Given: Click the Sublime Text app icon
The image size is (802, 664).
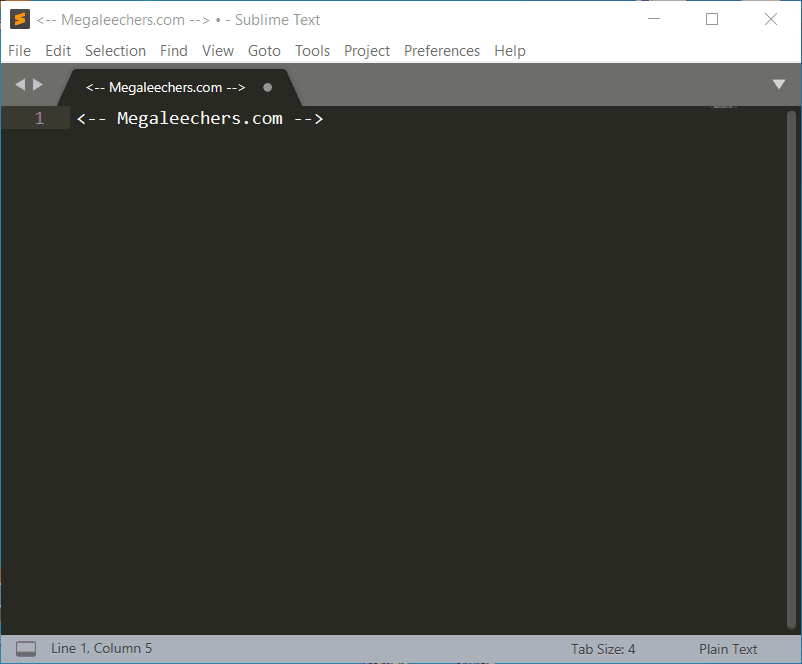Looking at the screenshot, I should coord(19,19).
